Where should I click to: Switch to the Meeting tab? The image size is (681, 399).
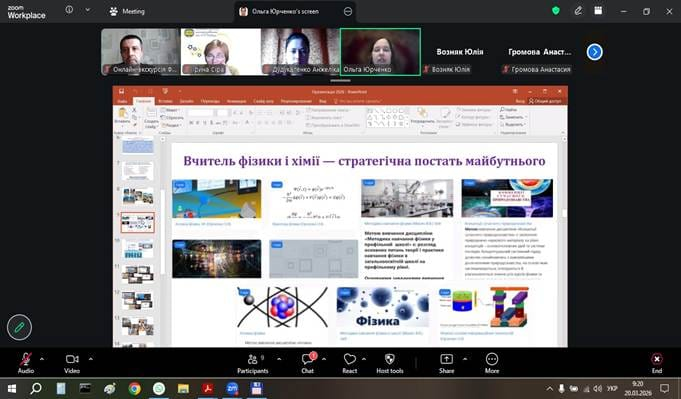(x=127, y=12)
